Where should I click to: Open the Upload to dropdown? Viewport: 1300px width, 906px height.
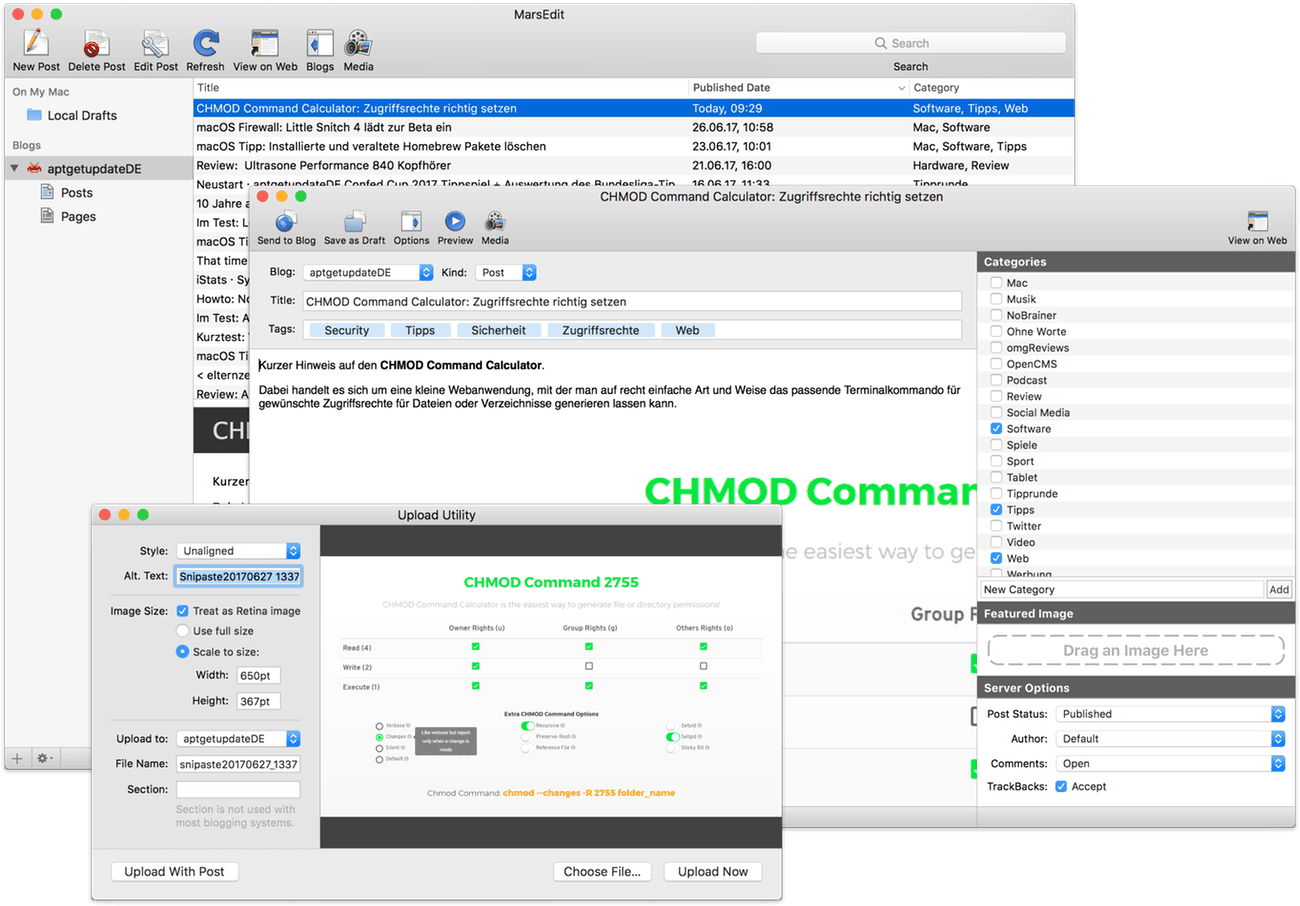238,738
